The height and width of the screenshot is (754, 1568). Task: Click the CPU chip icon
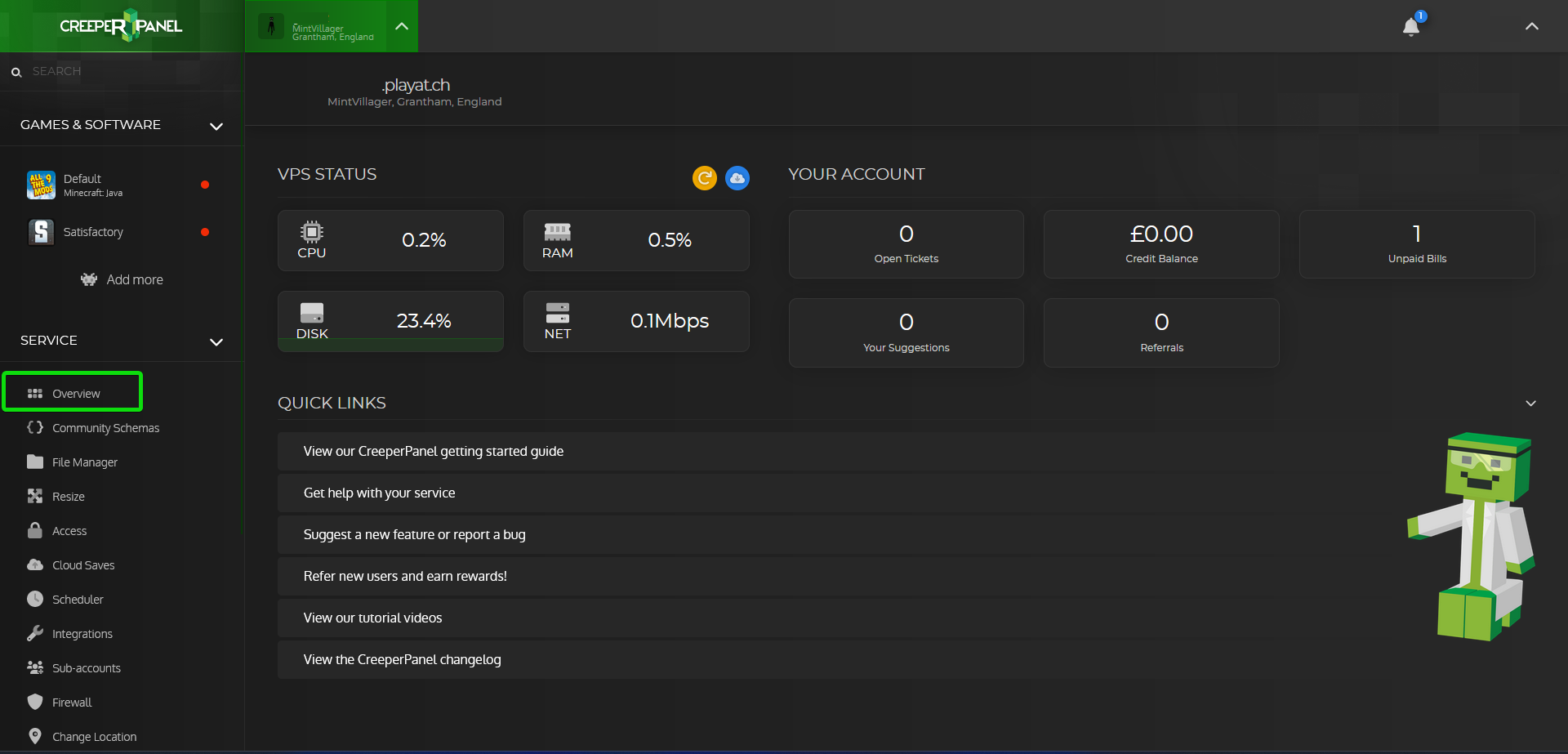311,231
